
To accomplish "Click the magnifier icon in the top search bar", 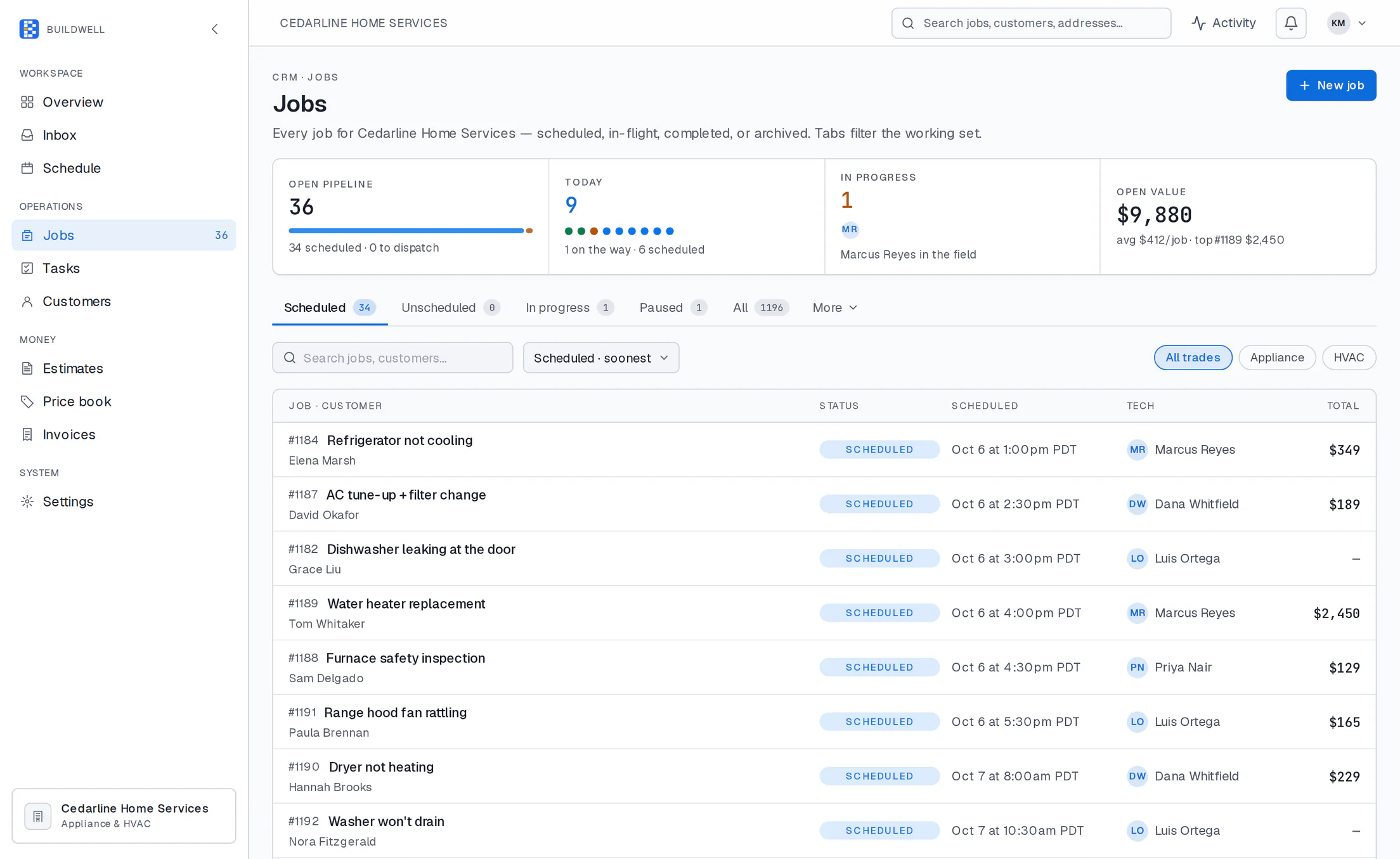I will point(908,23).
